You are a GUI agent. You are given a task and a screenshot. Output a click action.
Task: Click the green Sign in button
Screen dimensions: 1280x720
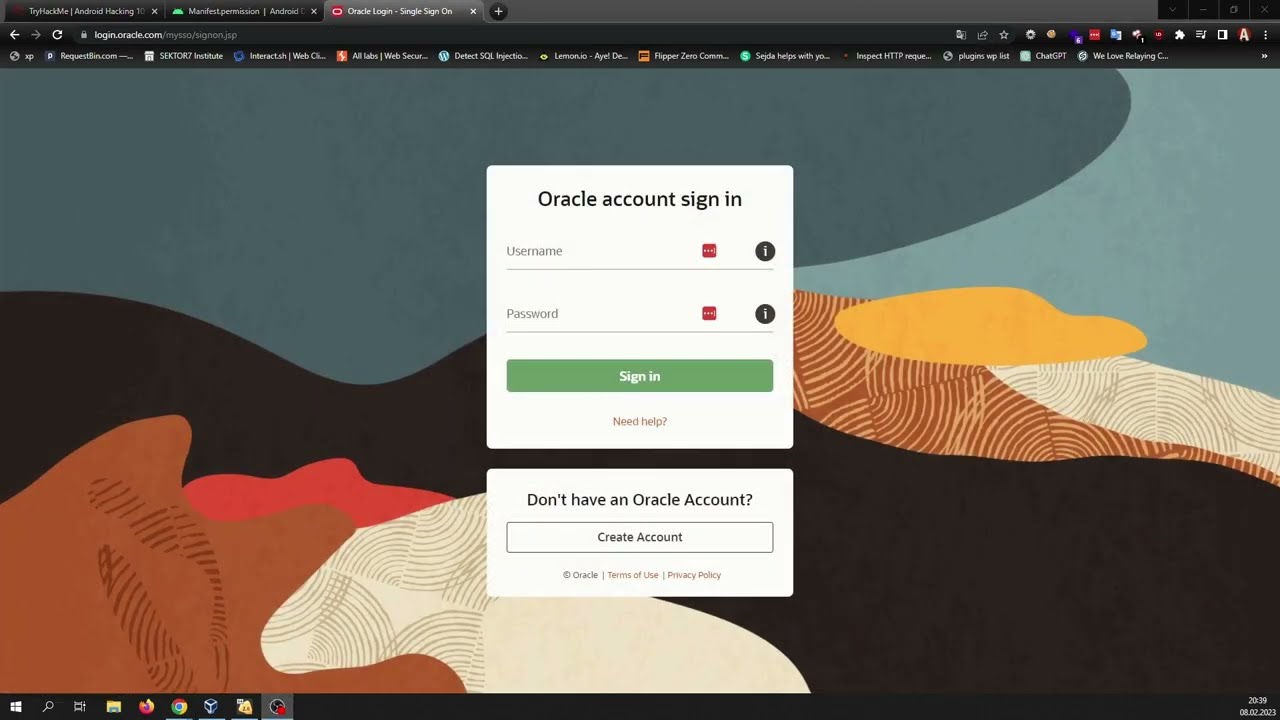(640, 376)
